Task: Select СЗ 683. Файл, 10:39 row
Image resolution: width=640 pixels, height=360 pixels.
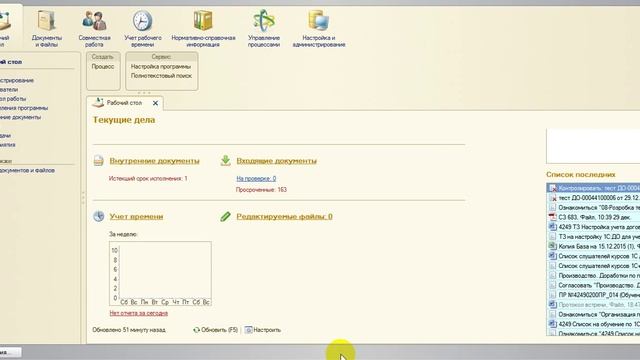Action: coord(593,217)
